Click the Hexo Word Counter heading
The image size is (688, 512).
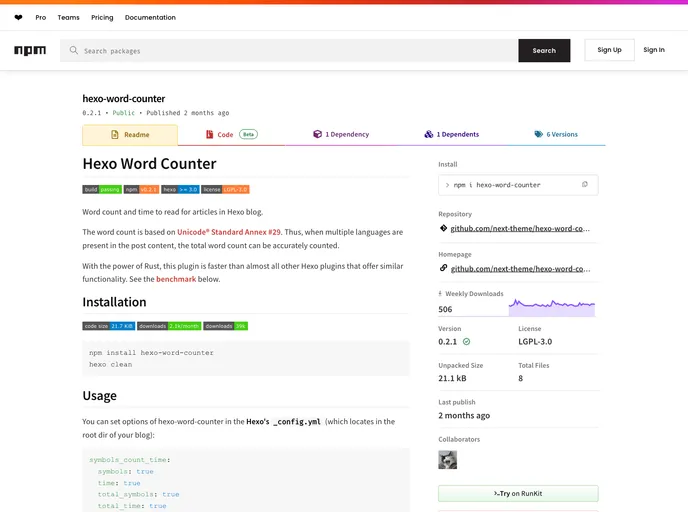point(149,164)
